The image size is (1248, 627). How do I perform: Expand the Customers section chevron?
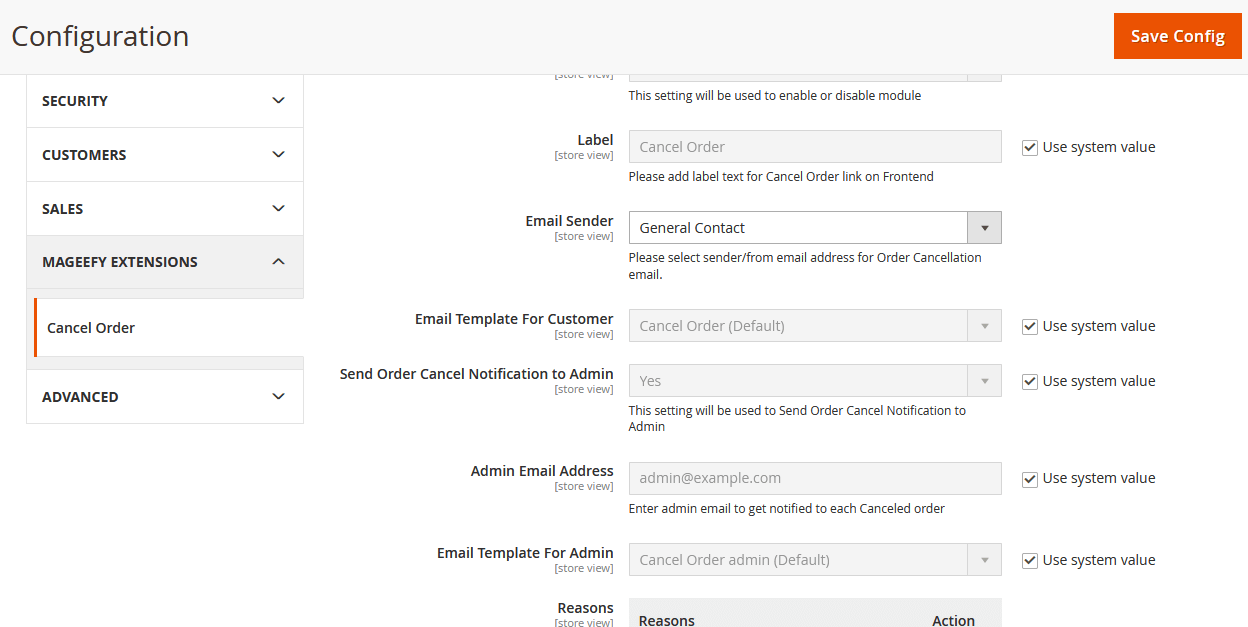pos(279,155)
